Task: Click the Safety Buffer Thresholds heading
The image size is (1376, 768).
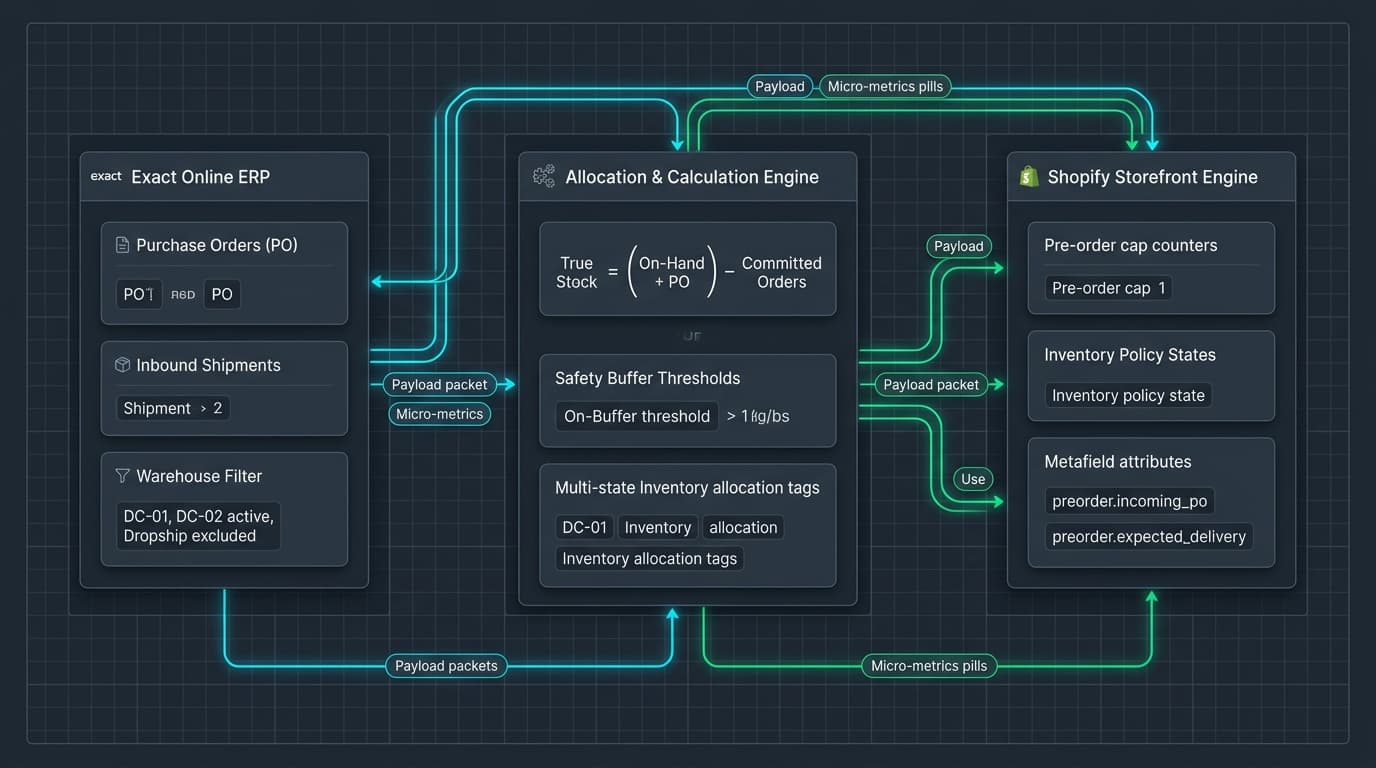Action: pos(648,378)
